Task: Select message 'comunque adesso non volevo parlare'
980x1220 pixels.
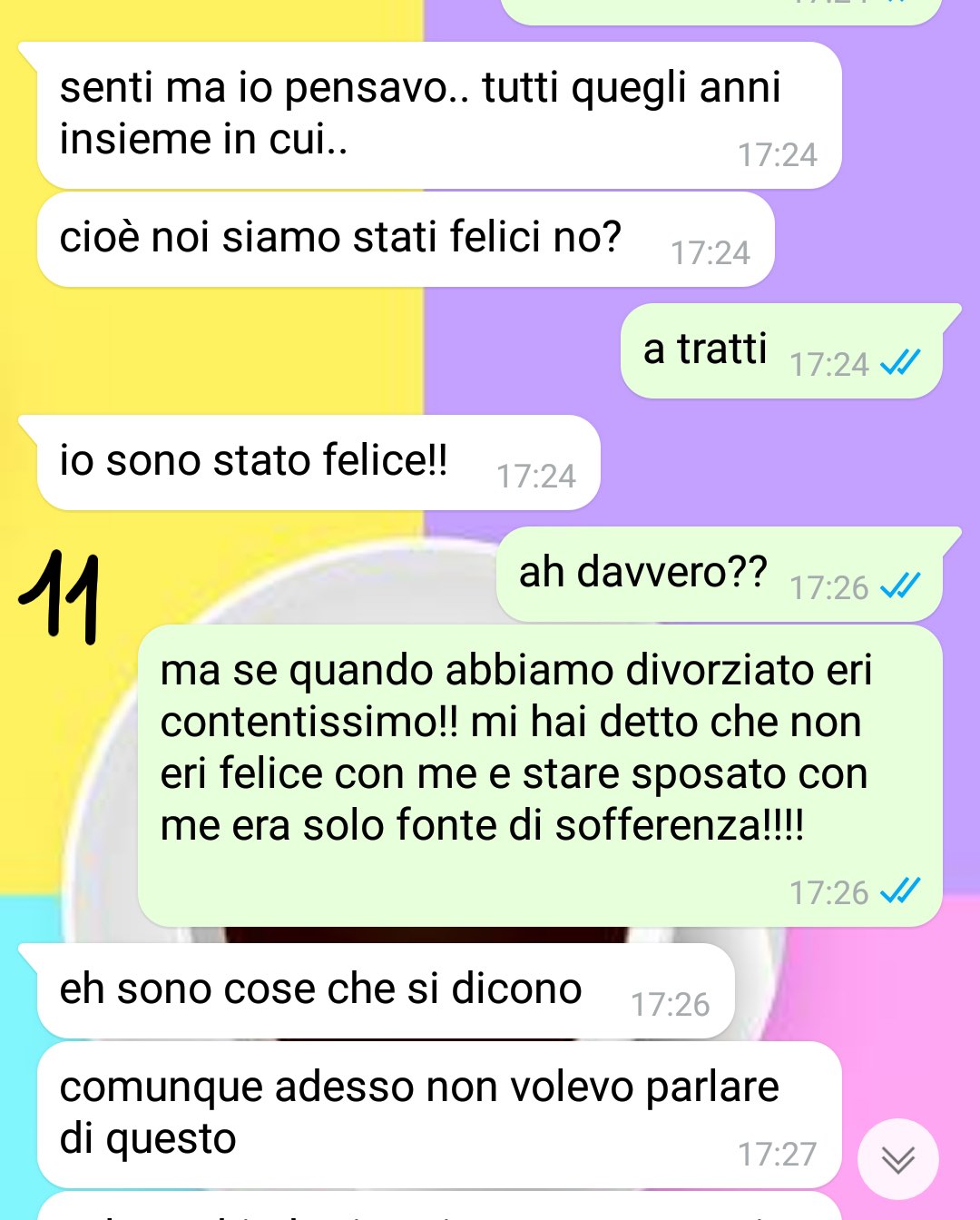Action: point(439,1115)
